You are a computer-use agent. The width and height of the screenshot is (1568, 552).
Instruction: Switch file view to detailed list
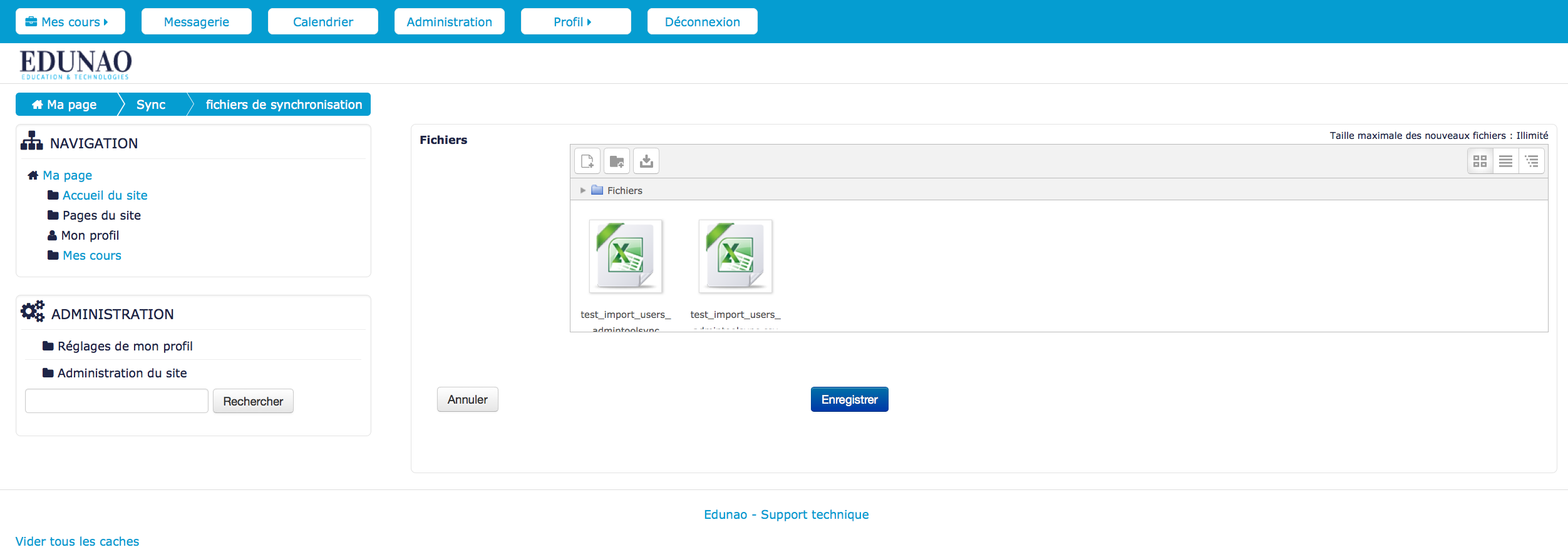(x=1505, y=161)
